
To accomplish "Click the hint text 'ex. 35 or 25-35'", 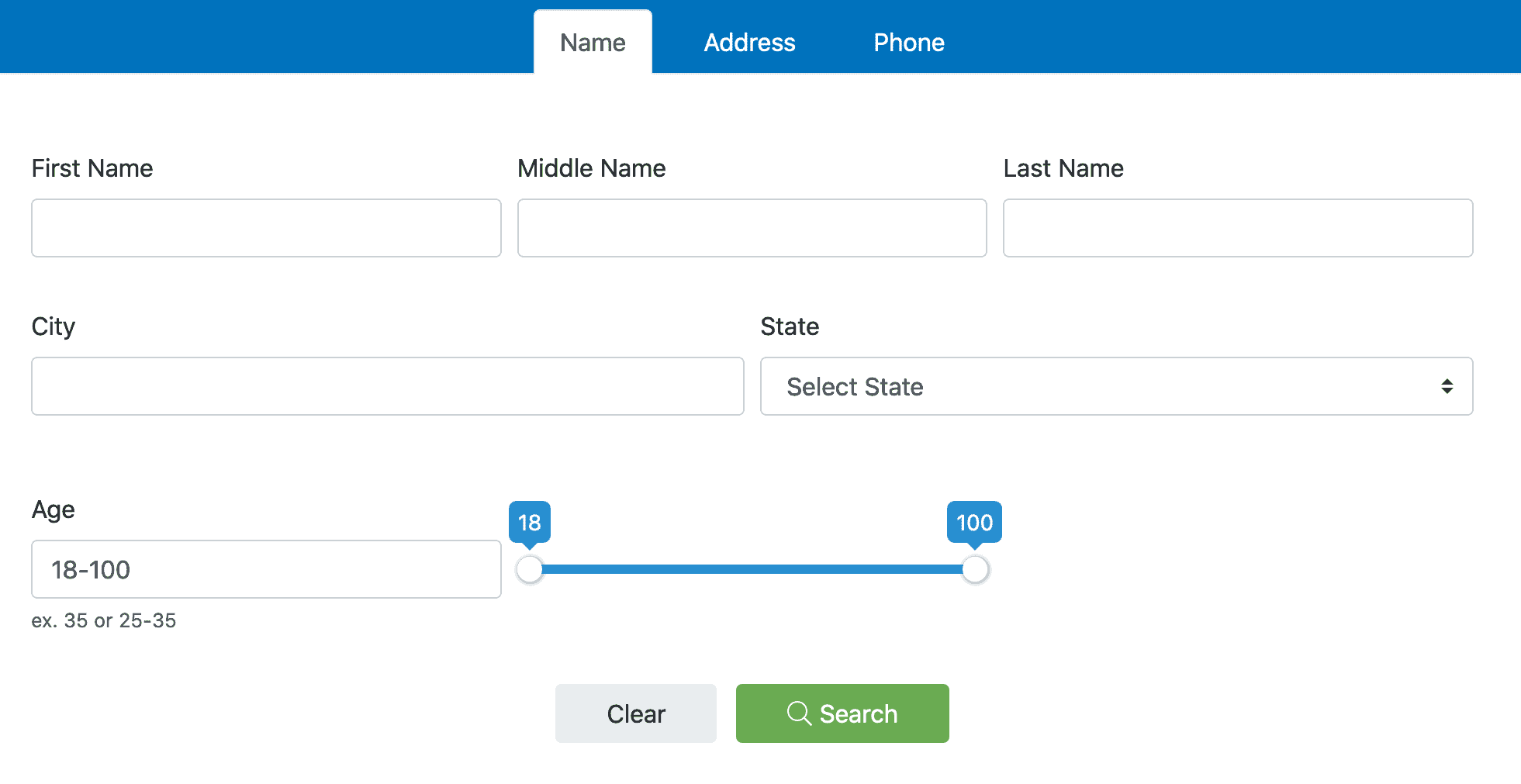I will [104, 620].
